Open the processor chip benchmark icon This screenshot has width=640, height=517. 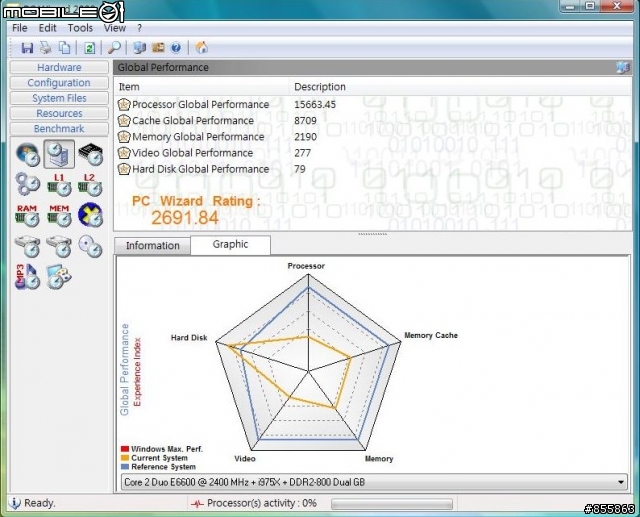click(90, 154)
